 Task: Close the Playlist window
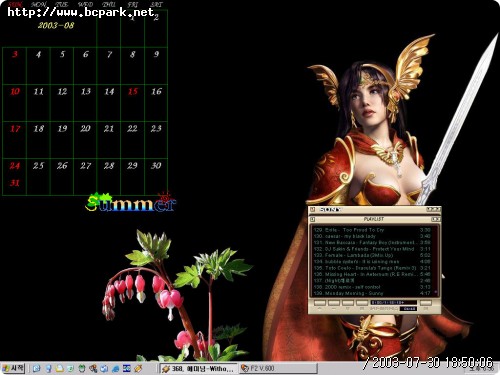pos(438,219)
